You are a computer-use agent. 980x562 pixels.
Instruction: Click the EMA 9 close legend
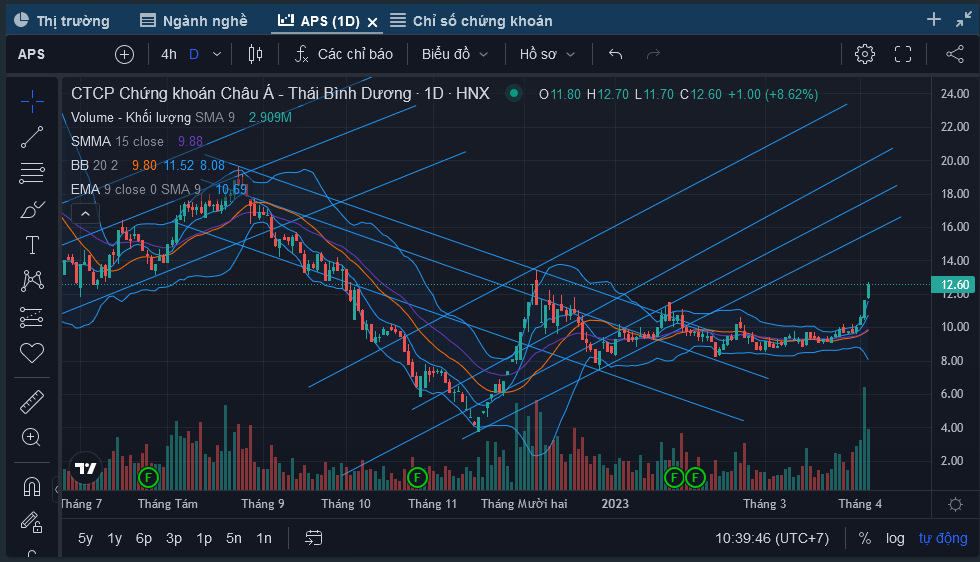coord(136,189)
